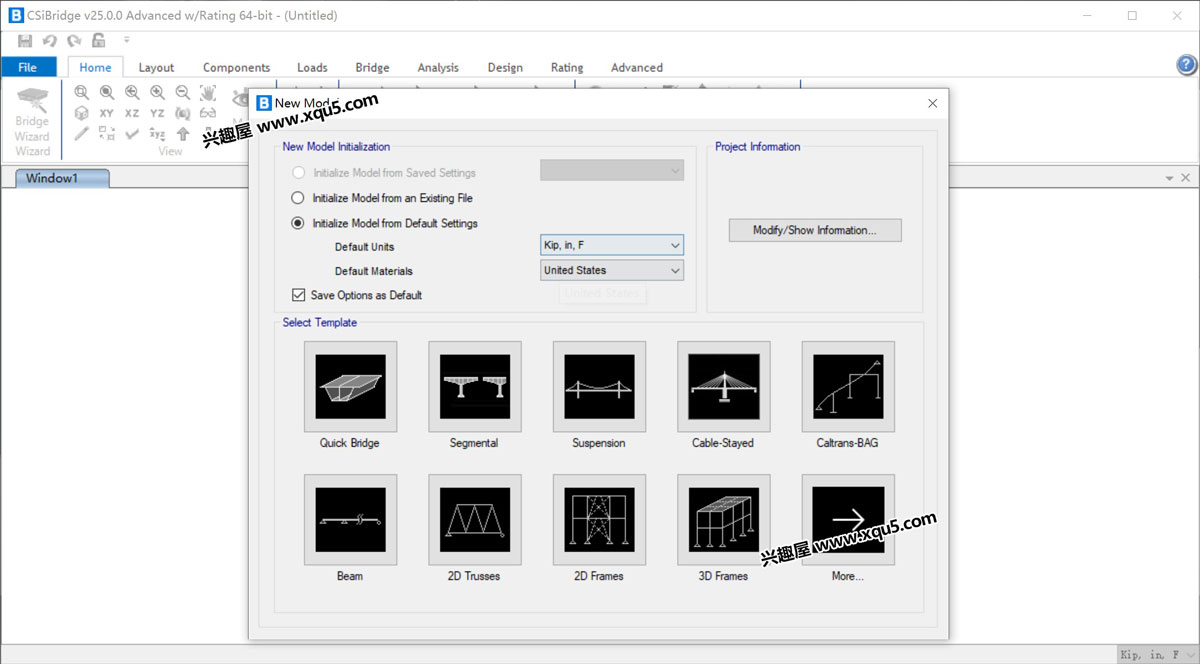
Task: Select the pan hand icon
Action: pyautogui.click(x=207, y=93)
